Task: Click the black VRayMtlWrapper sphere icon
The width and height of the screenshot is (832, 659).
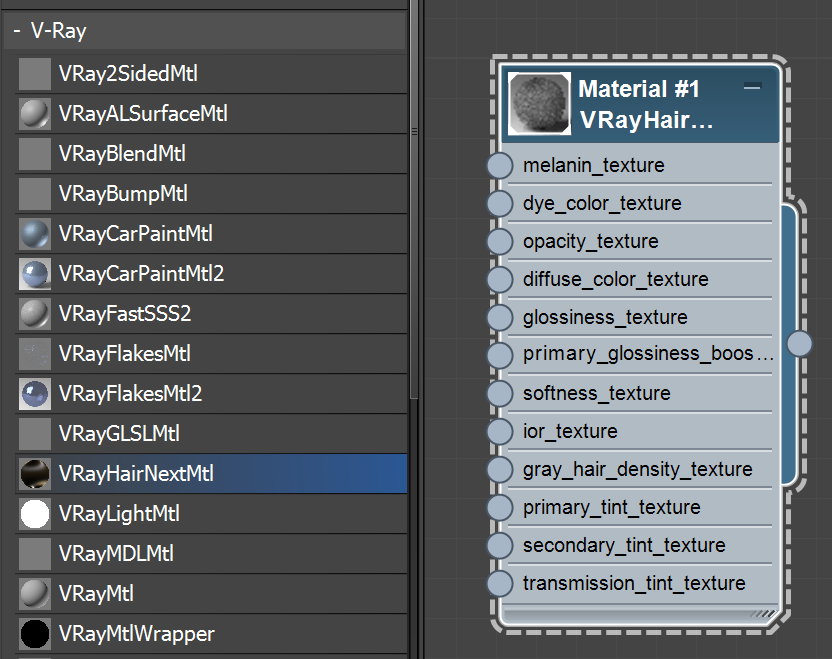Action: [34, 633]
